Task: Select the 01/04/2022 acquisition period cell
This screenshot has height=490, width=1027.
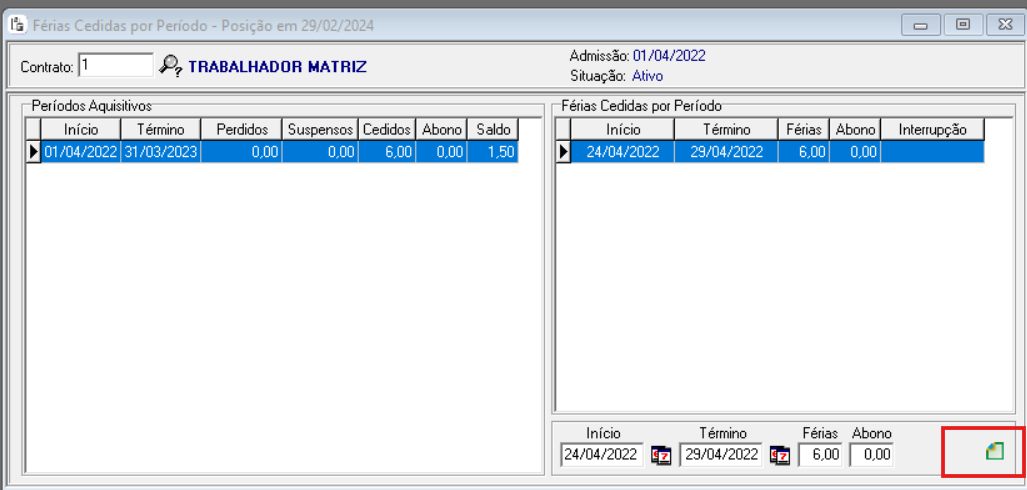Action: point(81,152)
